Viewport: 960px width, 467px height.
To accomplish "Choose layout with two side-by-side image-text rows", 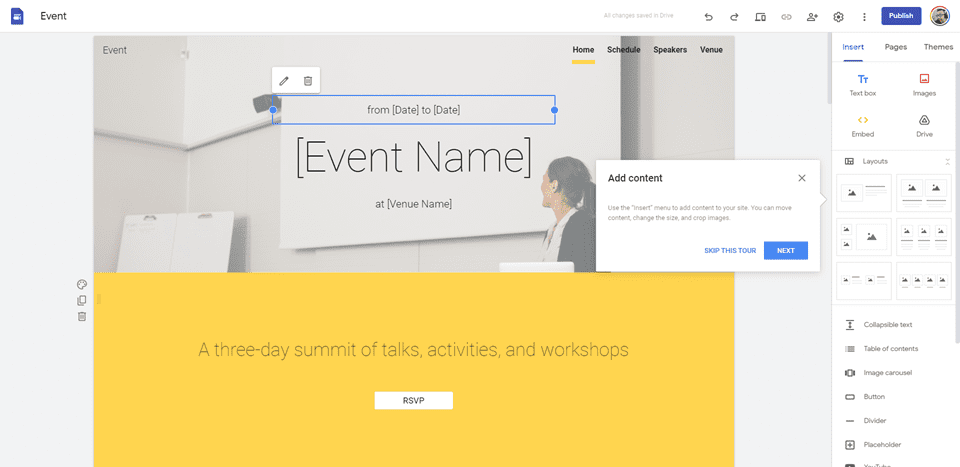I will pyautogui.click(x=863, y=281).
